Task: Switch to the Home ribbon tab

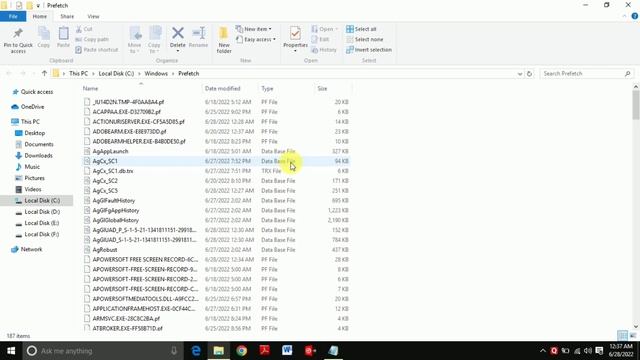Action: click(40, 16)
